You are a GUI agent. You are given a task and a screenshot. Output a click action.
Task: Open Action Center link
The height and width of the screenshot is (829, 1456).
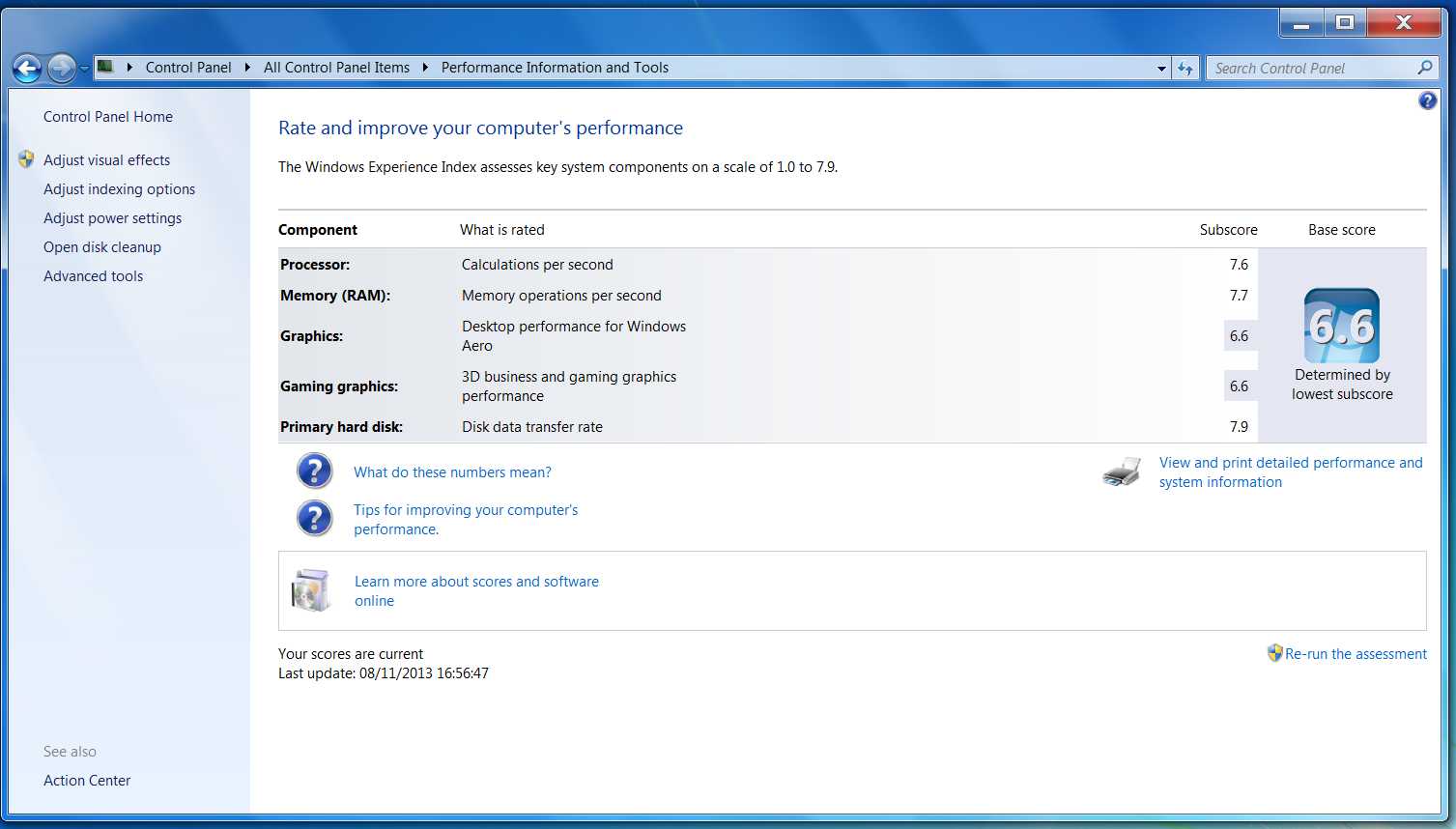(87, 781)
